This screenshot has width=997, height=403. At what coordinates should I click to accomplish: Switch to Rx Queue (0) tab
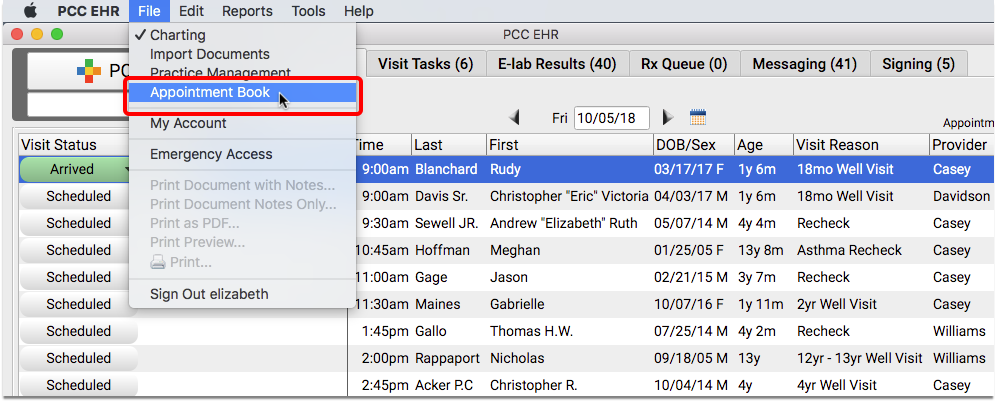click(x=684, y=64)
